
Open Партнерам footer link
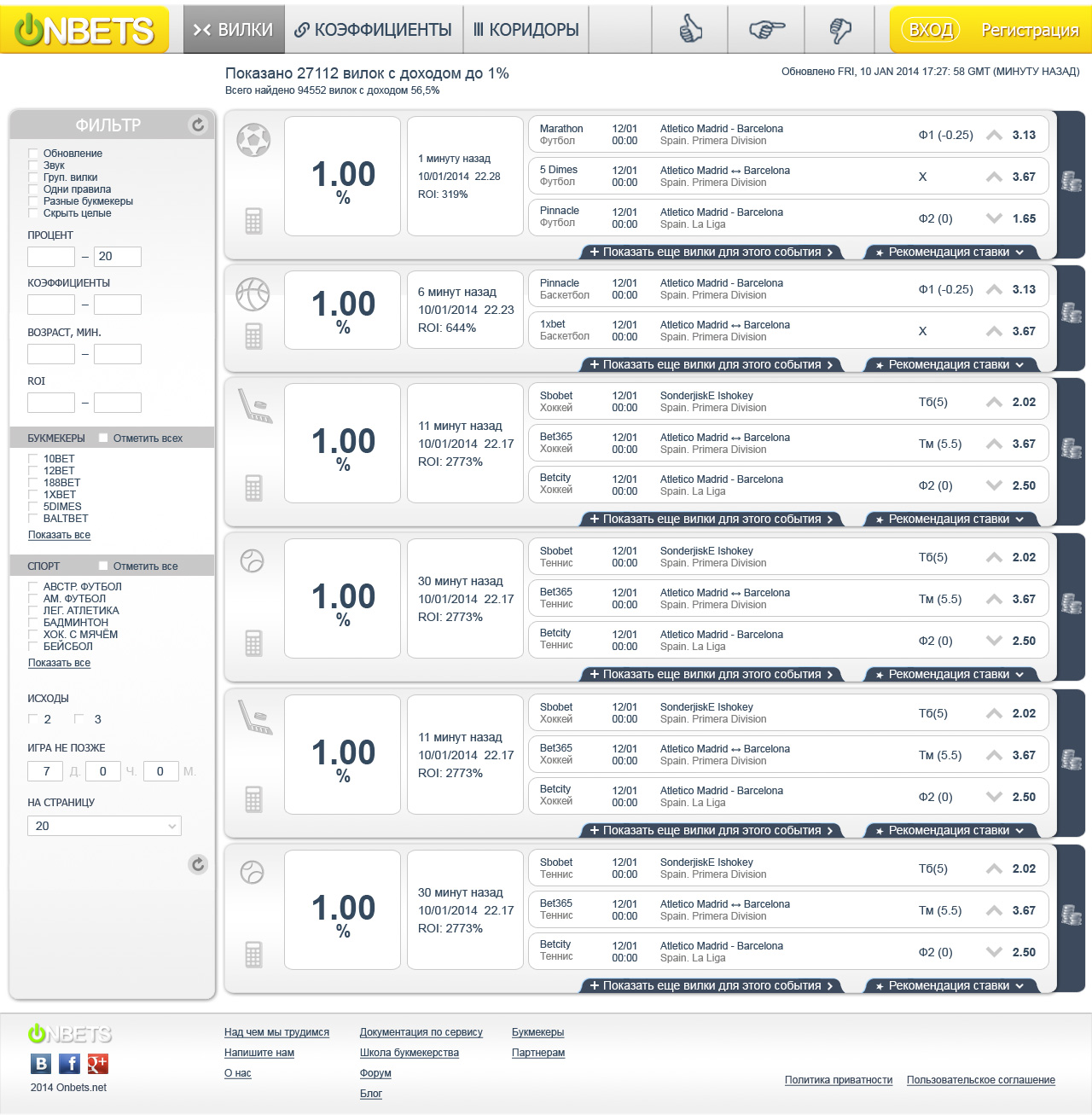pyautogui.click(x=538, y=1053)
